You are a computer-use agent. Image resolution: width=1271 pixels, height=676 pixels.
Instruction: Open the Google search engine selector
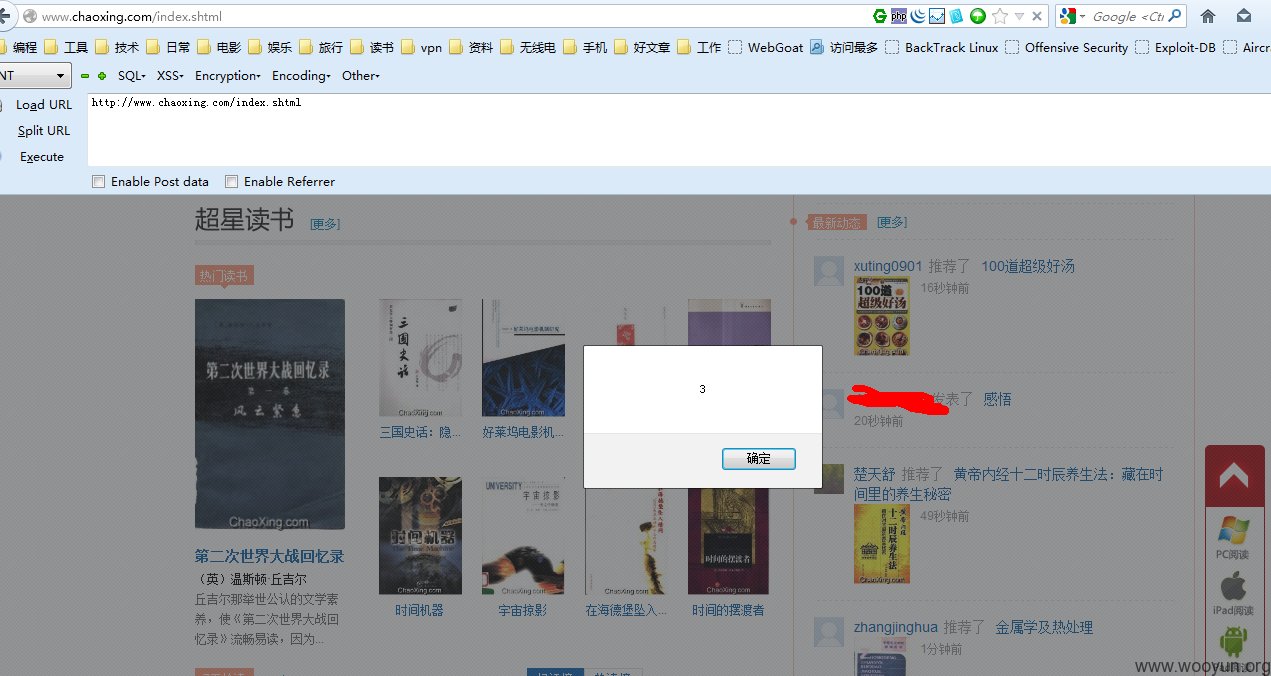point(1073,16)
